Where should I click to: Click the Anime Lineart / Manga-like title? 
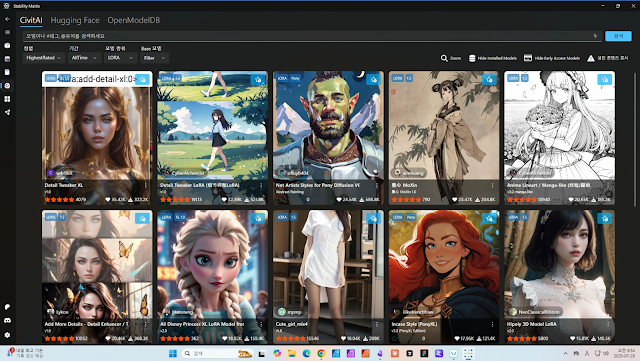click(x=549, y=185)
